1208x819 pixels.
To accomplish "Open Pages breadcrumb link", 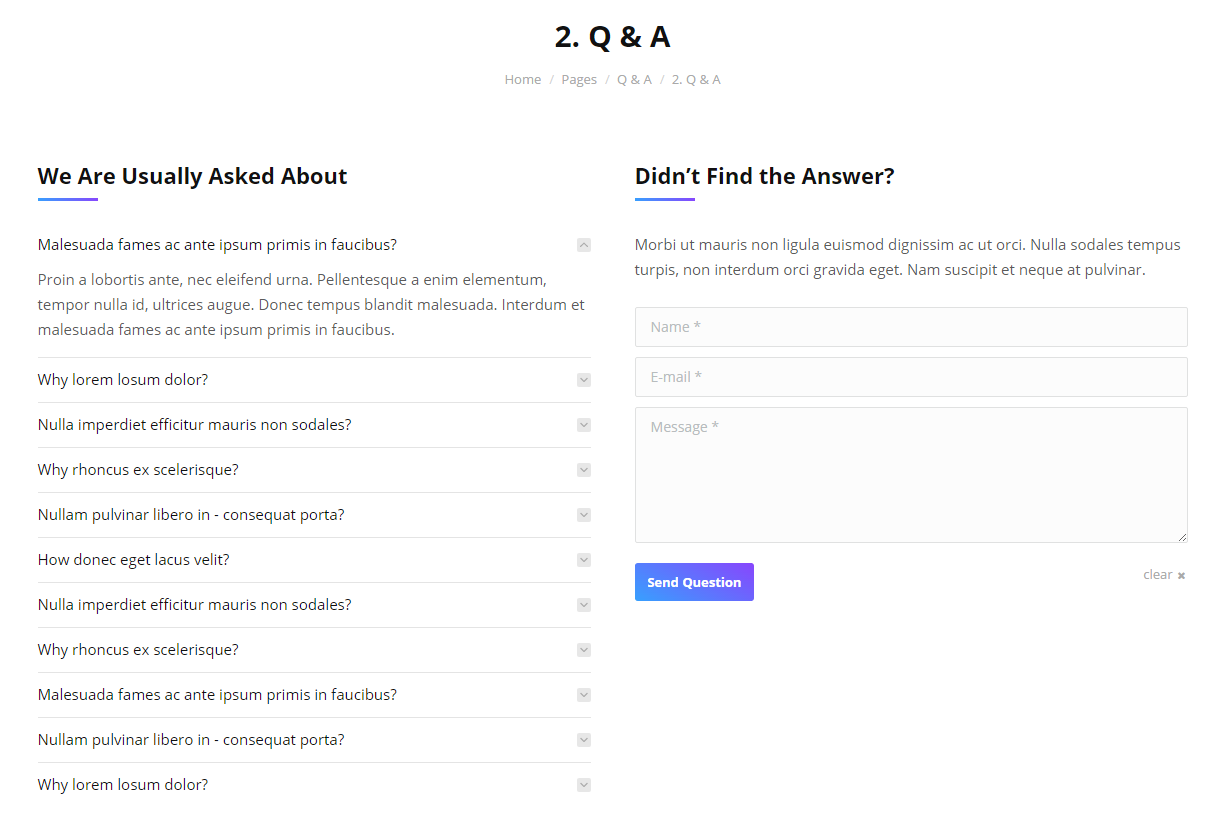I will pos(579,80).
